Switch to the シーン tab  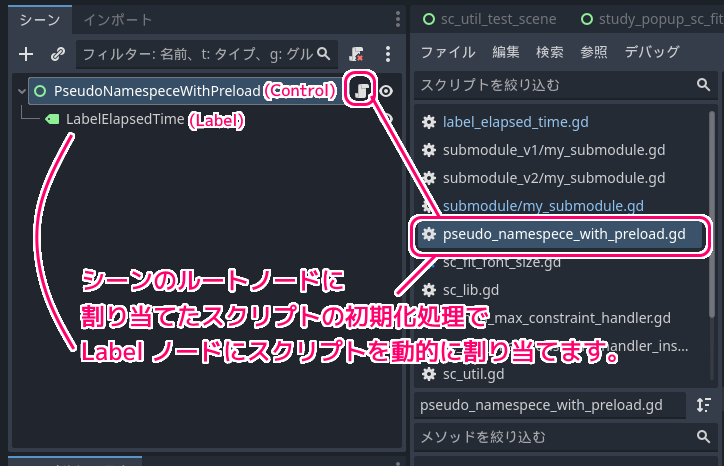pos(40,20)
